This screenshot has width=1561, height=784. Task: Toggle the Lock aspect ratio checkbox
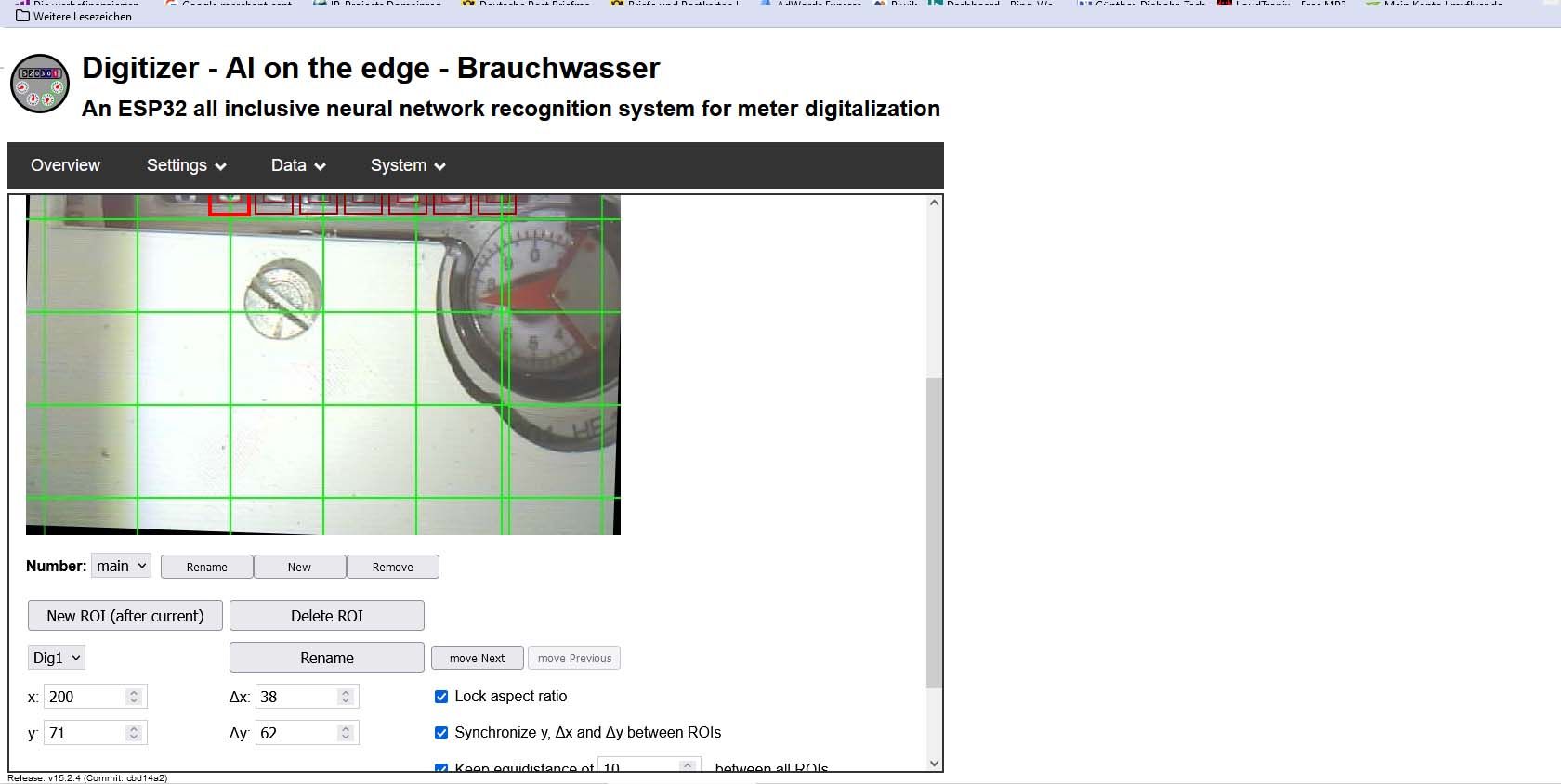[x=441, y=697]
